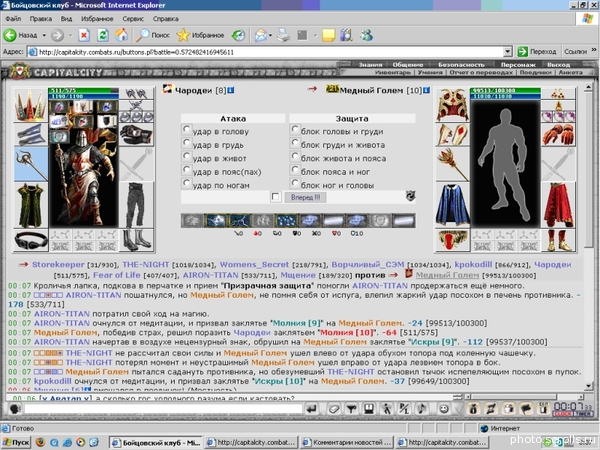Open the smiley emoticon picker icon
Screen dimensions: 600x450
point(444,409)
